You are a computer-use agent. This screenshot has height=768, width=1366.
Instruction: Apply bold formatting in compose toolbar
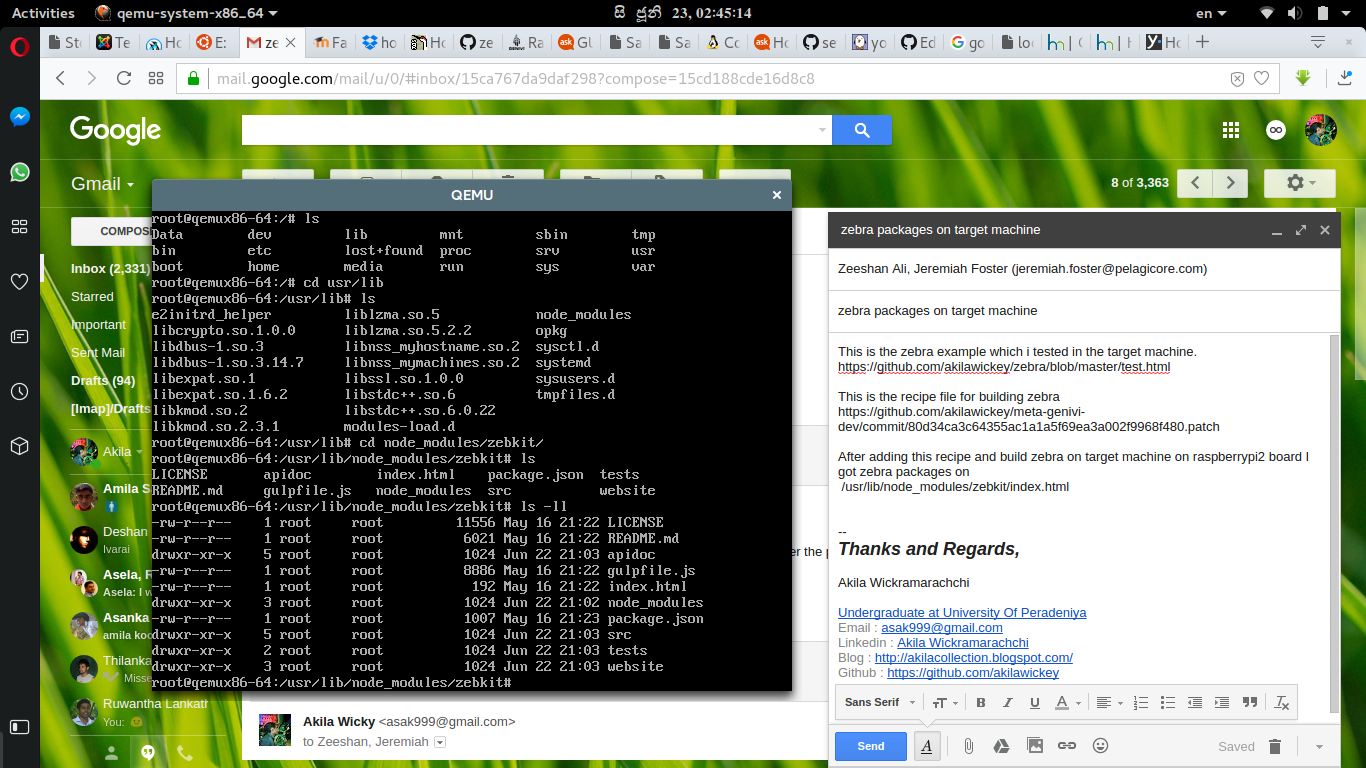981,702
